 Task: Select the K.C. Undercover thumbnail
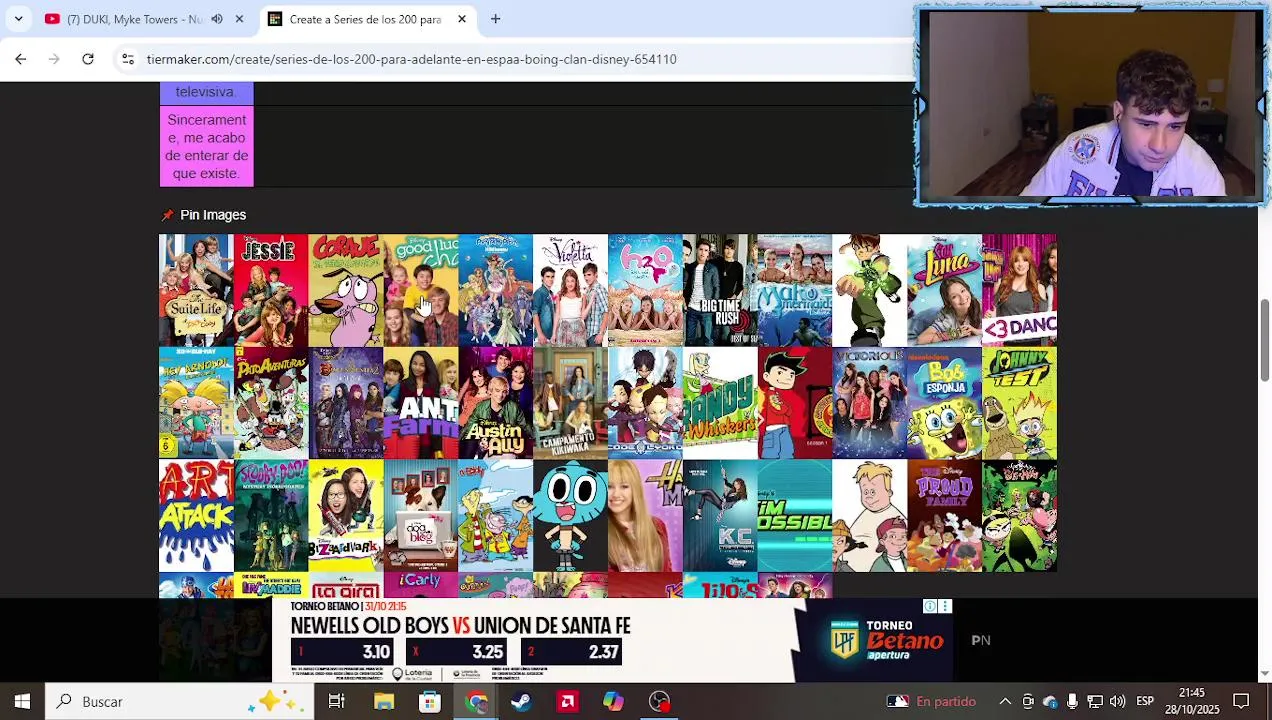720,516
